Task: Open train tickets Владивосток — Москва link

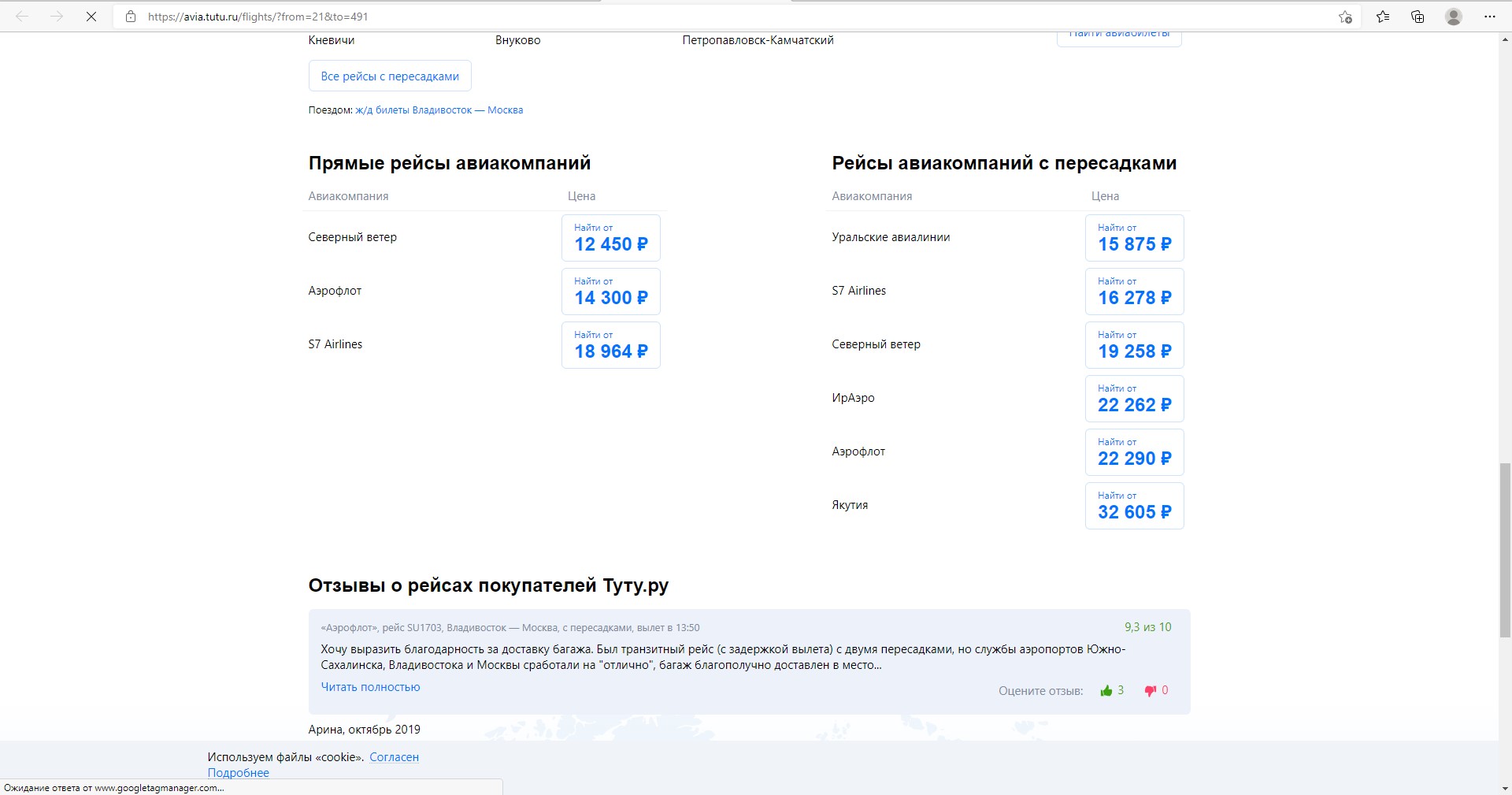Action: (x=439, y=110)
